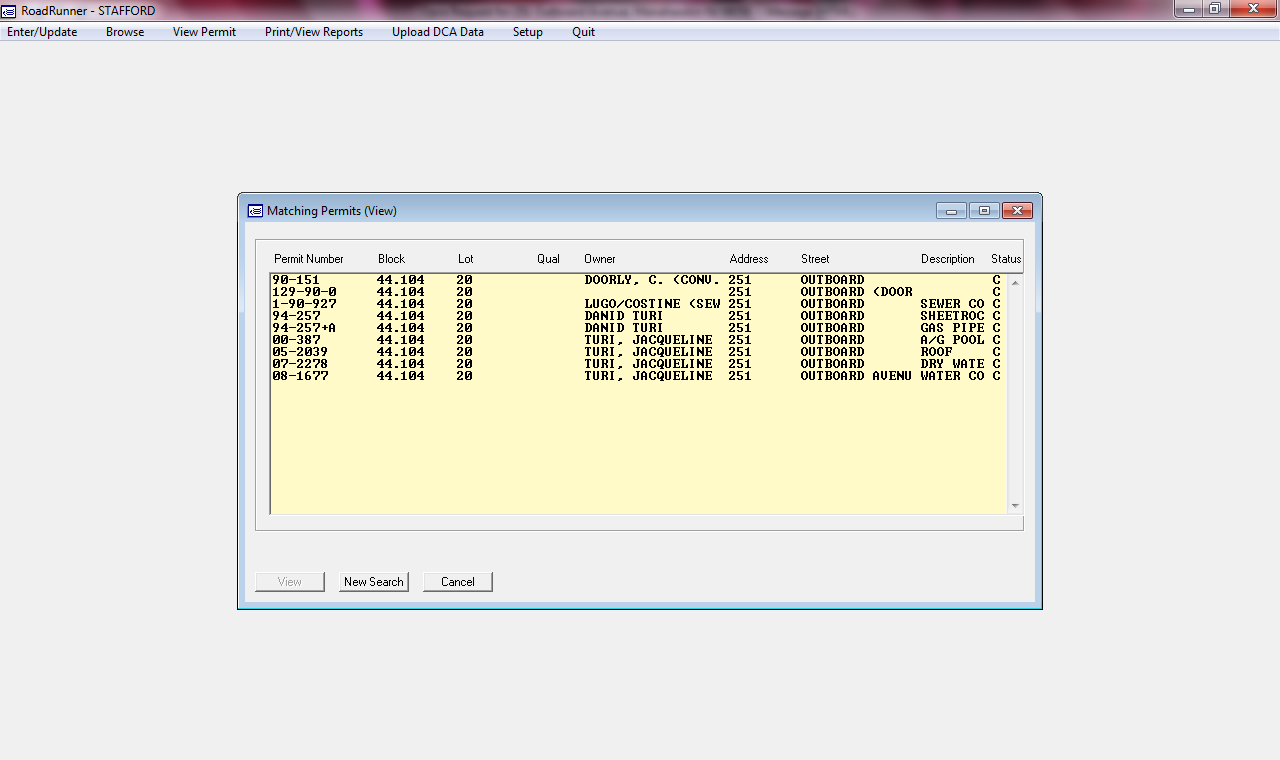The width and height of the screenshot is (1280, 760).
Task: Select permit row 08-1677
Action: [x=637, y=376]
